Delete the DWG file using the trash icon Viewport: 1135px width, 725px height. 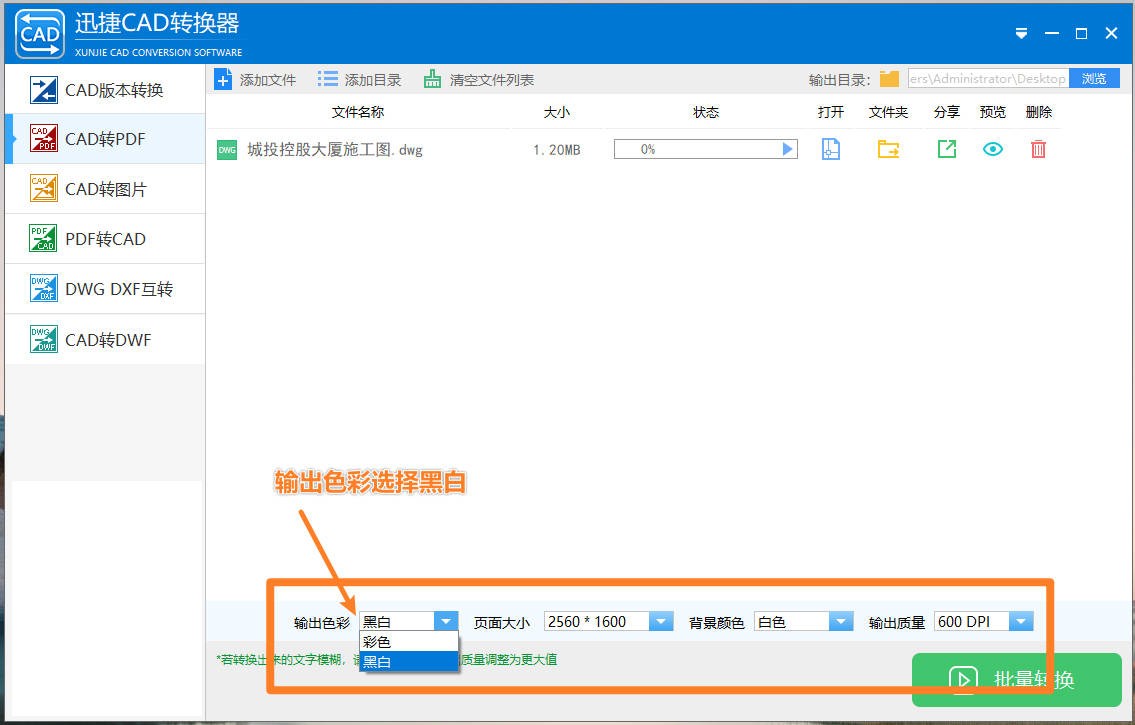pyautogui.click(x=1038, y=148)
